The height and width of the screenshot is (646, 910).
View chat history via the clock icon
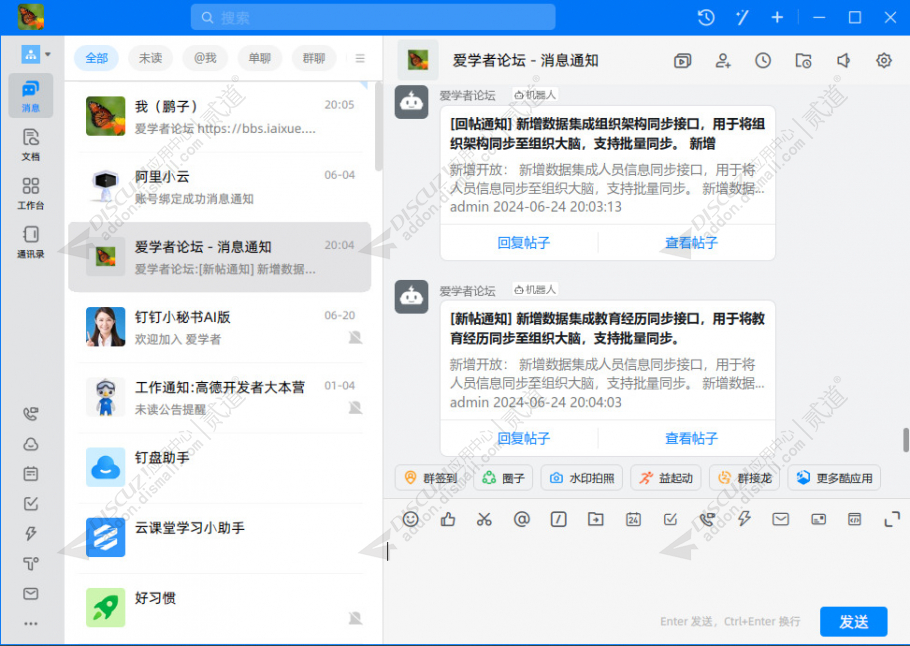(762, 60)
